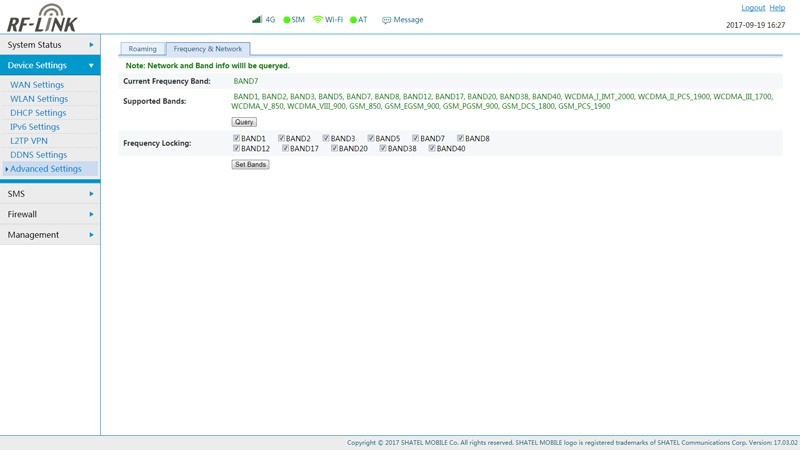800x450 pixels.
Task: Click the 4G signal strength icon
Action: point(257,19)
